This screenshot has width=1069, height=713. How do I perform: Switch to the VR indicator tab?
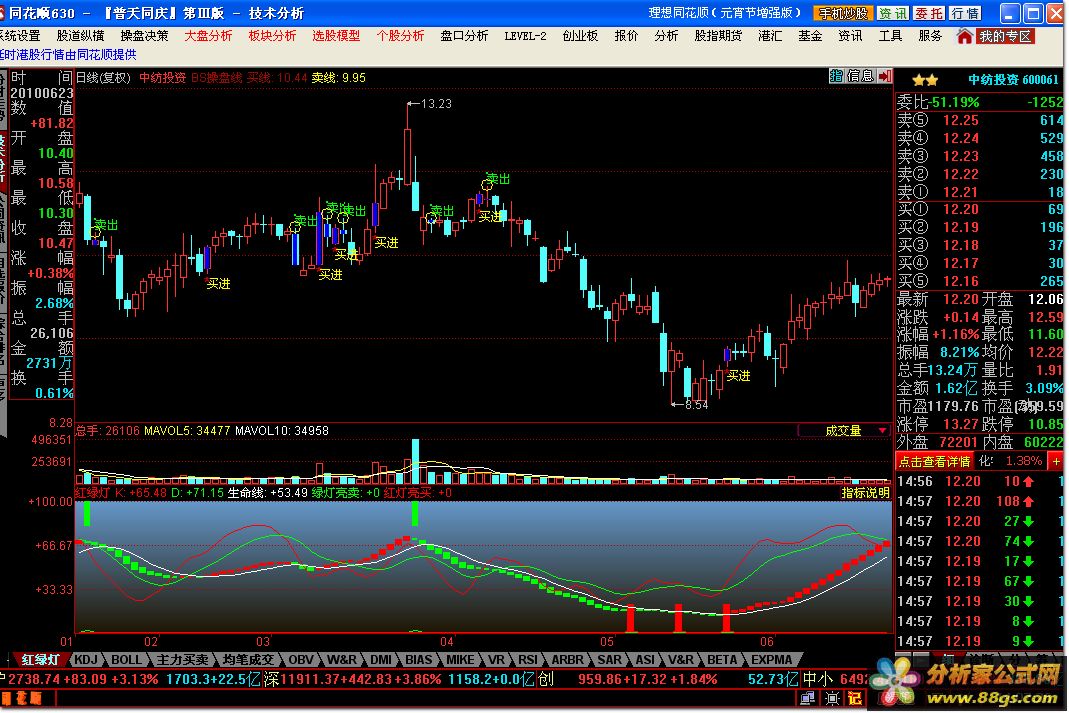(x=496, y=660)
